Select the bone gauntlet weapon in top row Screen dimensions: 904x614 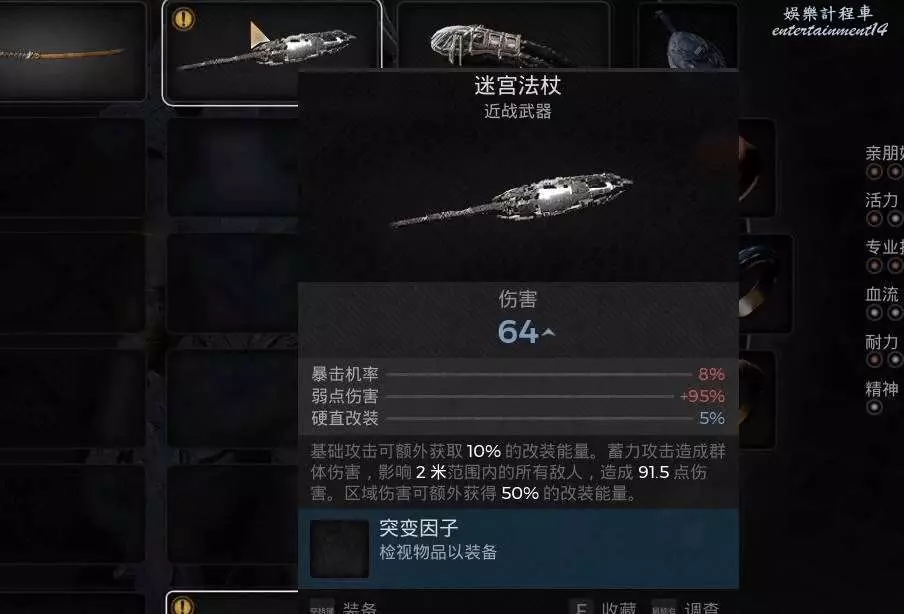tap(503, 36)
